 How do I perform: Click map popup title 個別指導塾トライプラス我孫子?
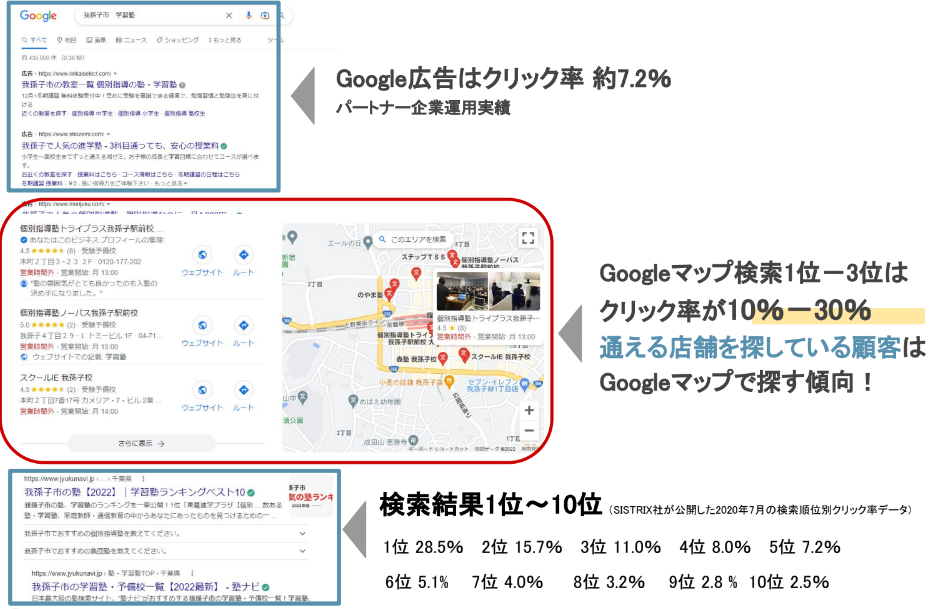tap(488, 319)
